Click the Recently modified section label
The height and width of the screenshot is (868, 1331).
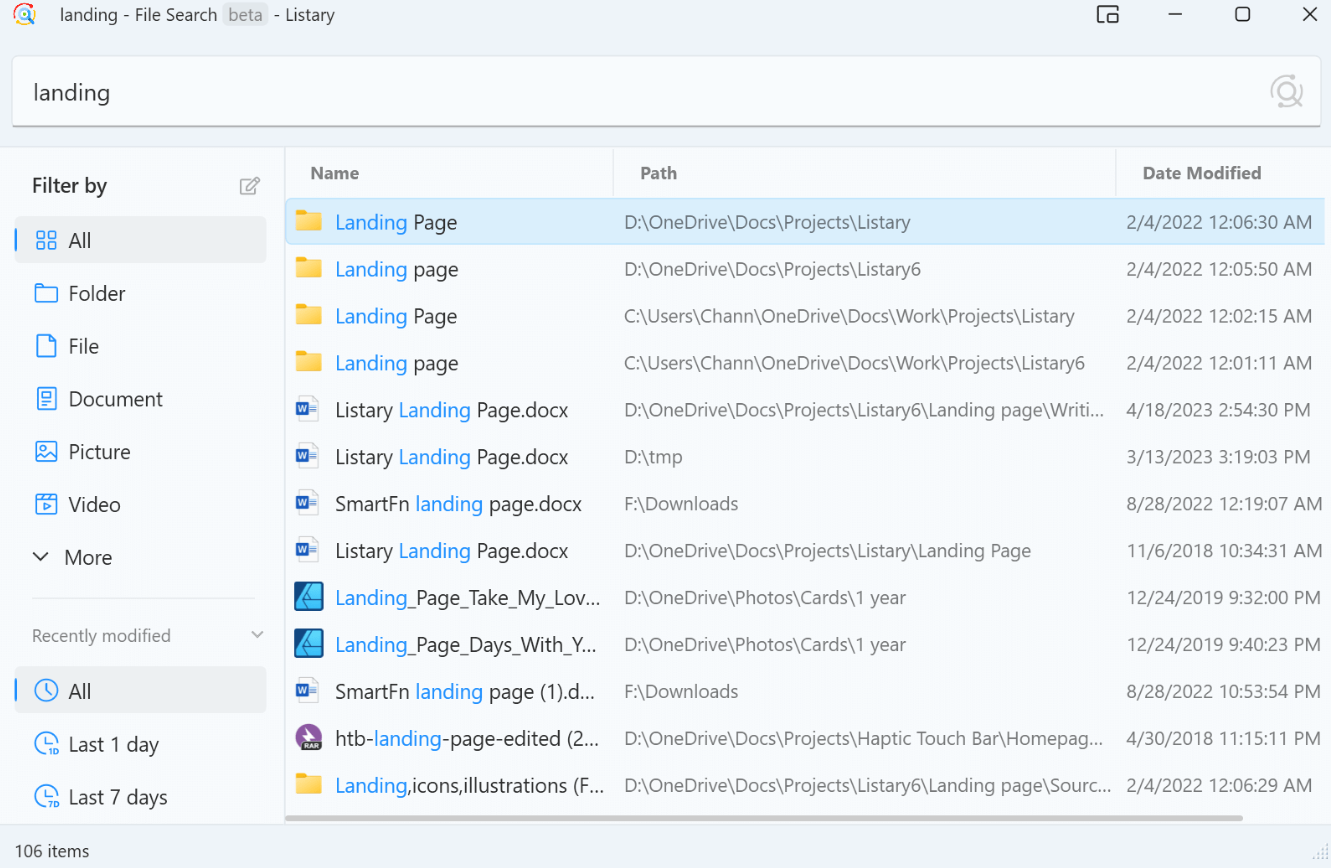pyautogui.click(x=101, y=635)
